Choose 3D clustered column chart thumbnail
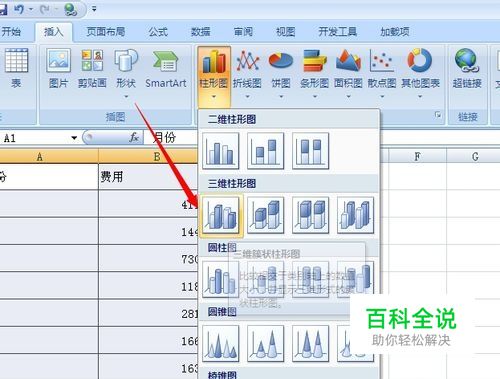The height and width of the screenshot is (379, 500). coord(221,215)
